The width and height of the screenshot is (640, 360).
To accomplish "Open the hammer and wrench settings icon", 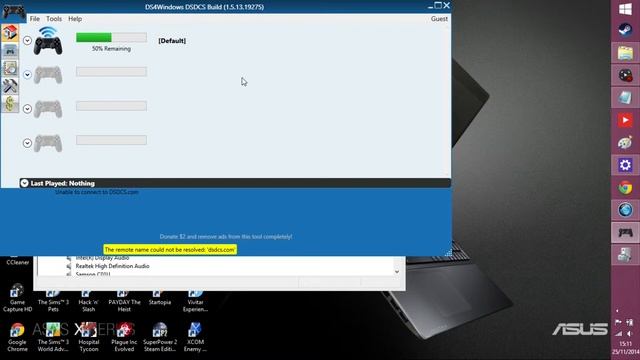I will point(10,86).
